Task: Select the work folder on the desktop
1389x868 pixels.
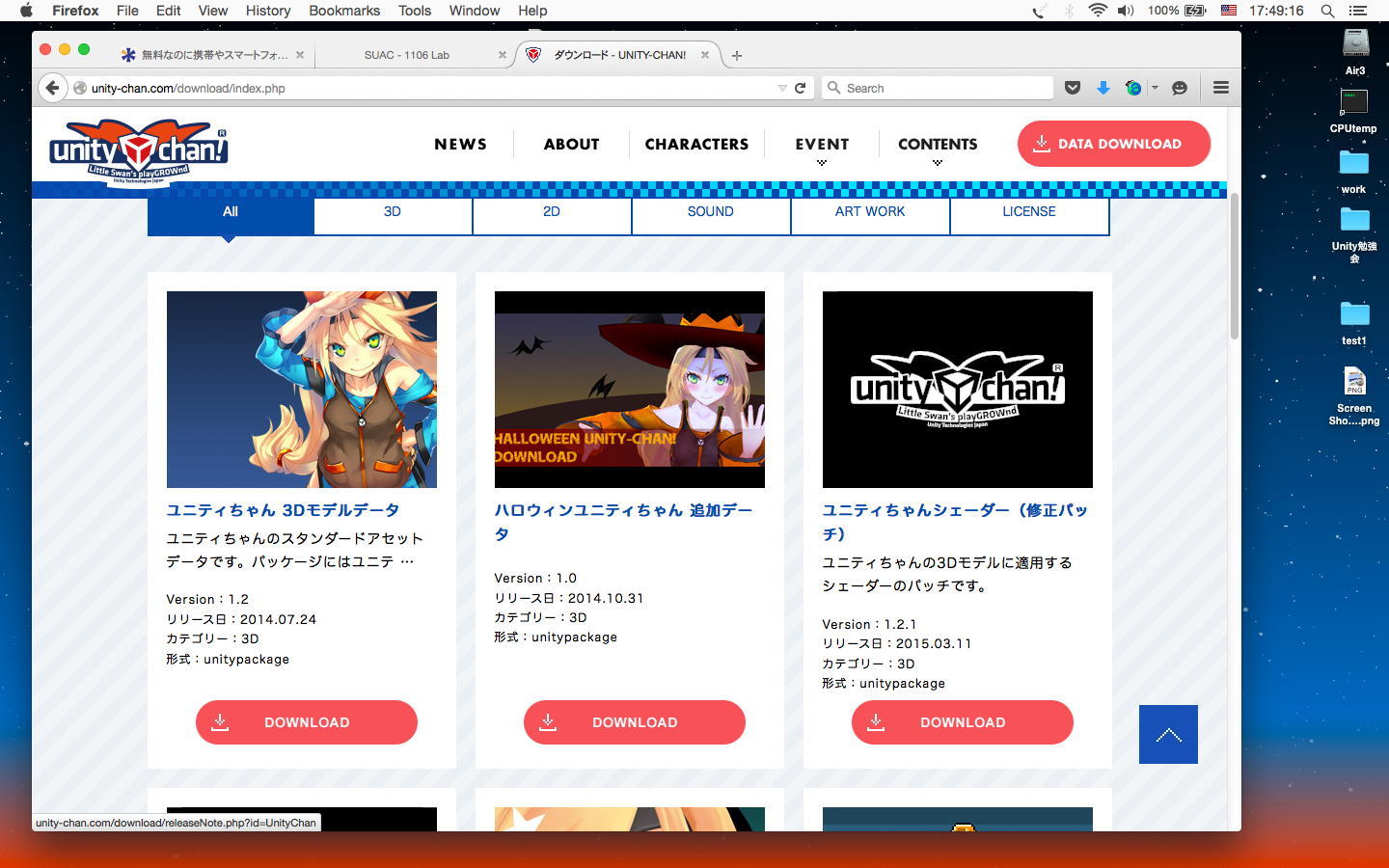Action: 1353,172
